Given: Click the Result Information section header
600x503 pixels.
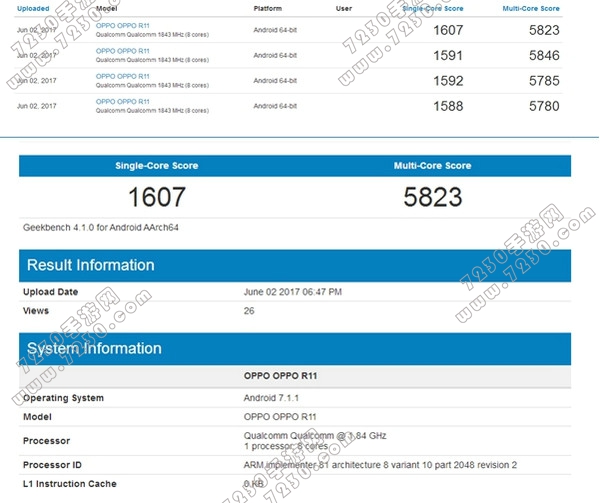Looking at the screenshot, I should 295,265.
